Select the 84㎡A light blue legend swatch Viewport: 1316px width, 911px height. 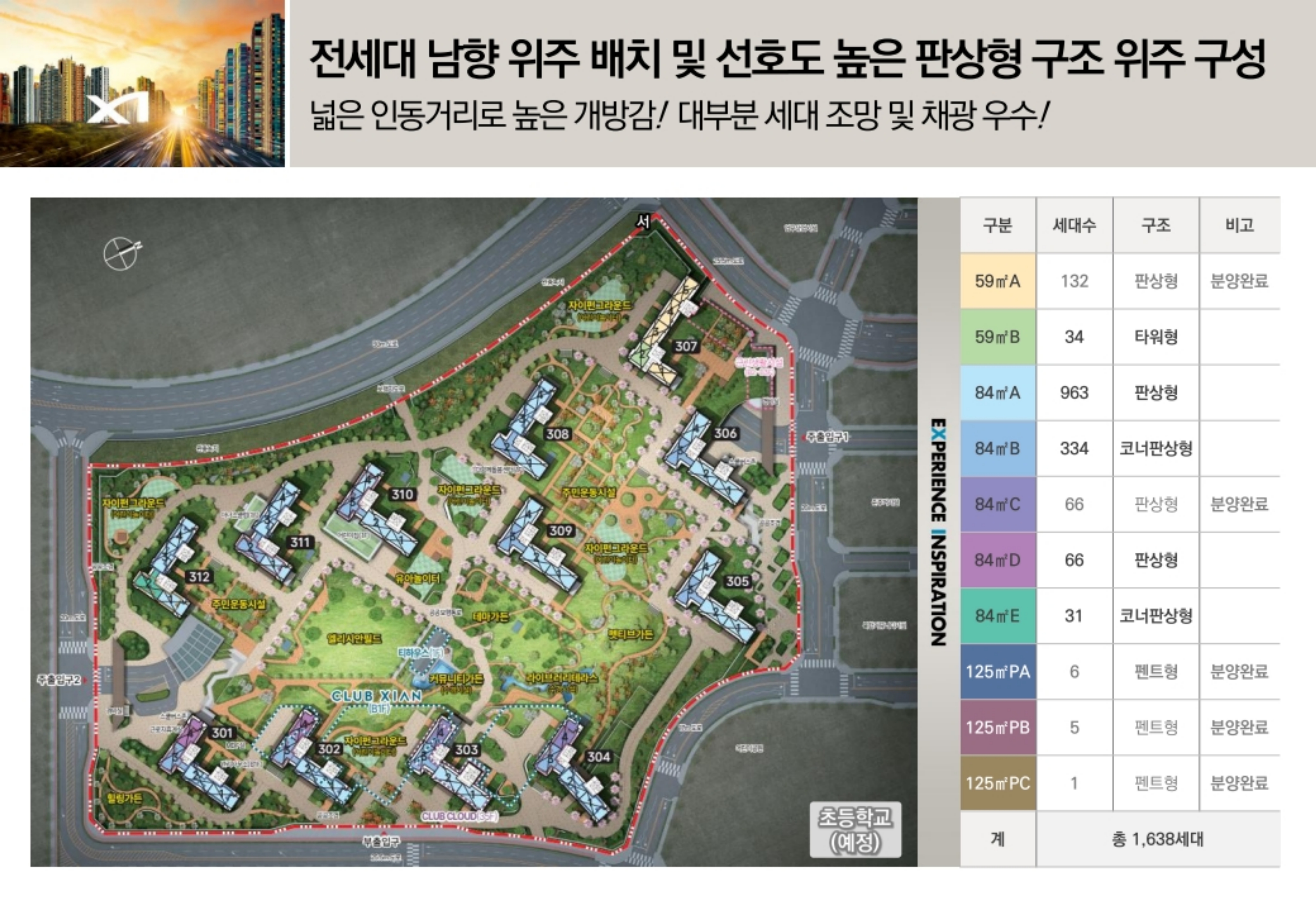tap(998, 393)
